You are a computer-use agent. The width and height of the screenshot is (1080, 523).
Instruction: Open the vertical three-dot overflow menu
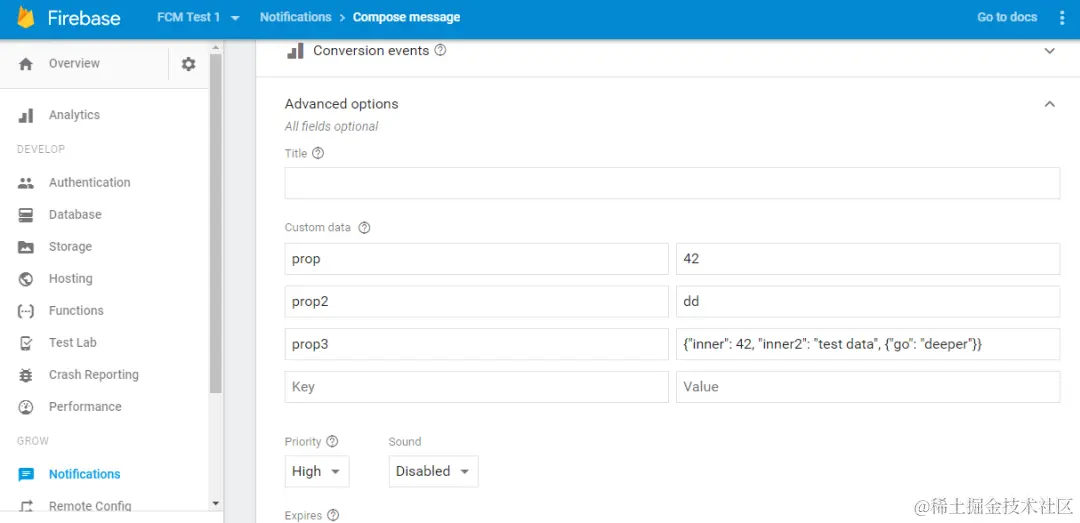click(1061, 18)
